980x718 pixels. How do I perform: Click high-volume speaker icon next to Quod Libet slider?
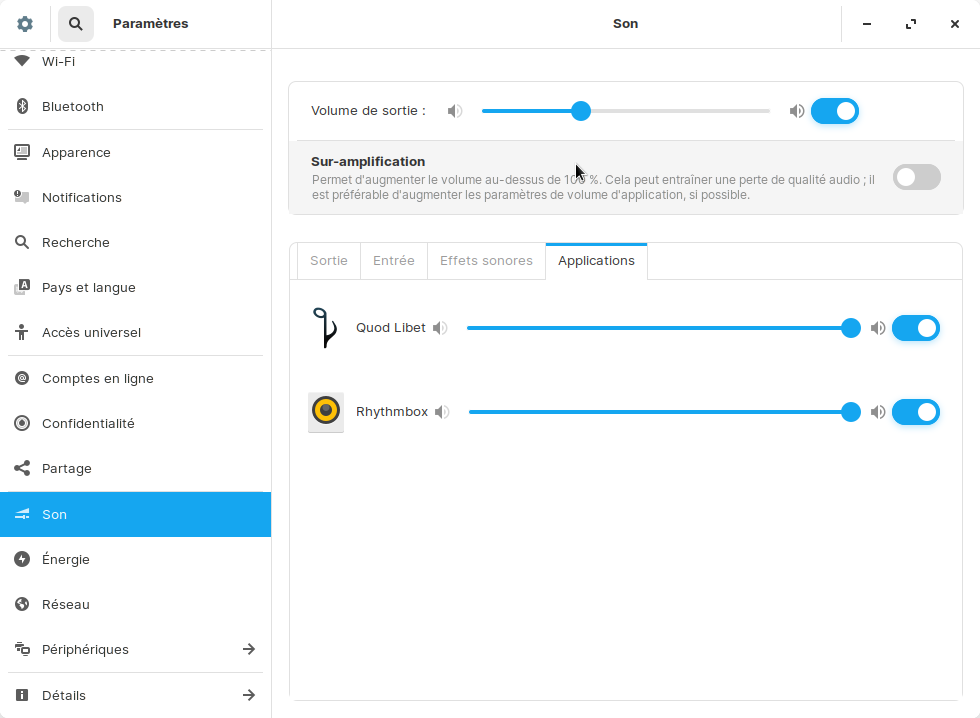point(878,328)
